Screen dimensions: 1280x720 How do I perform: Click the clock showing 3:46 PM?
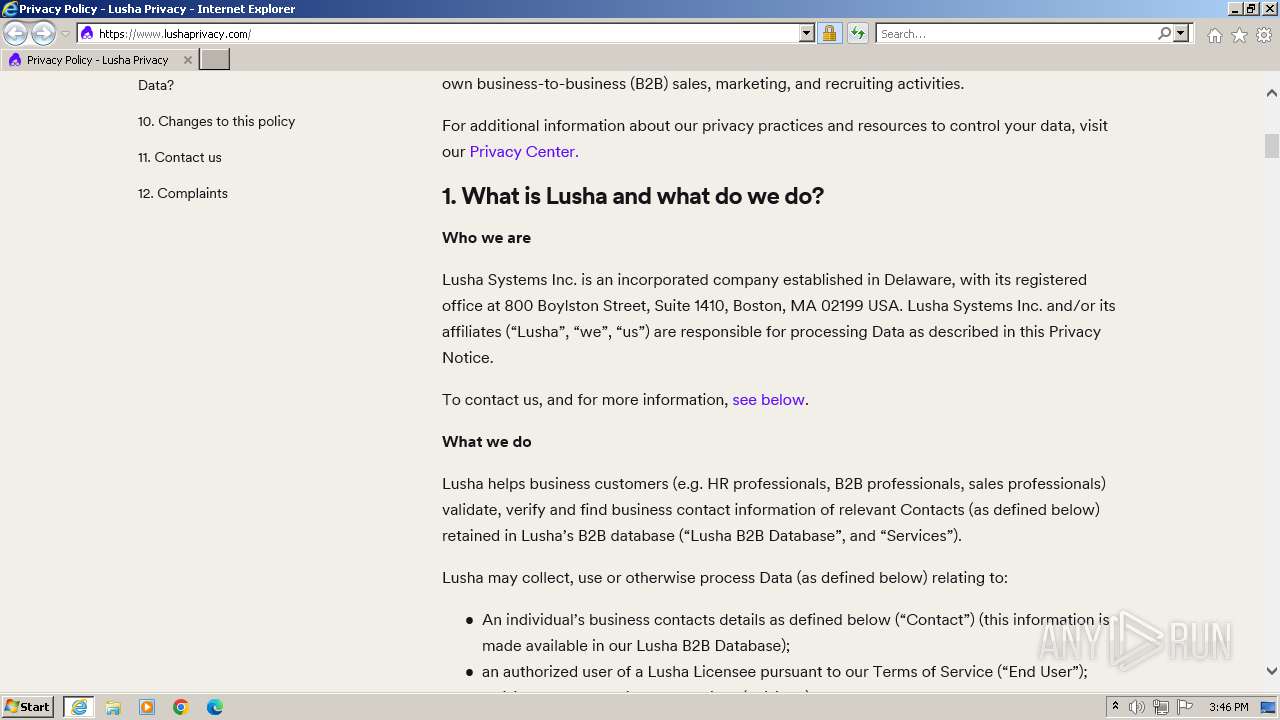1228,707
